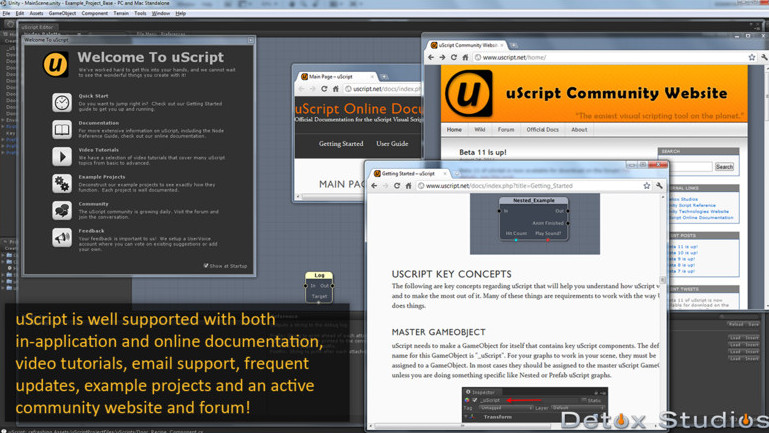Viewport: 769px width, 433px height.
Task: Click Getting Started vertical scrollbar handle
Action: point(663,280)
